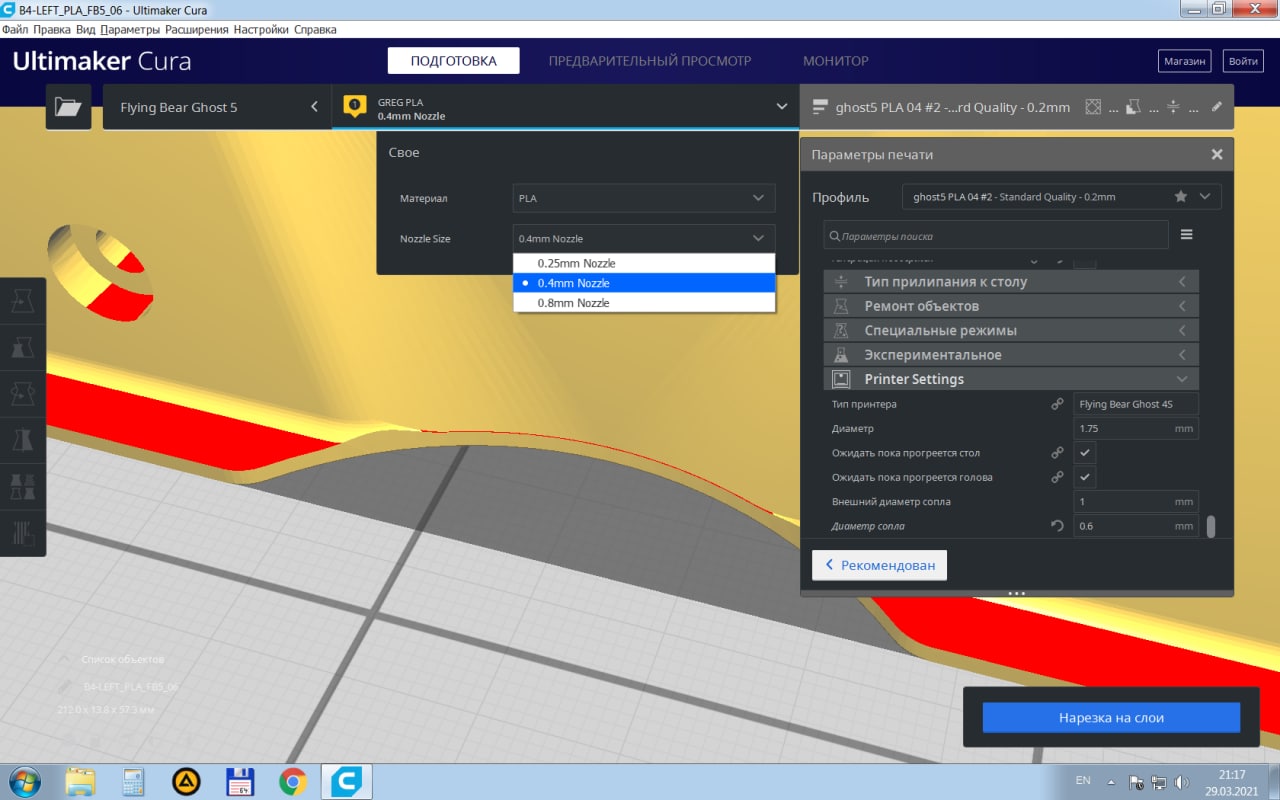1280x800 pixels.
Task: Switch to МОНИТОР stage
Action: coord(836,61)
